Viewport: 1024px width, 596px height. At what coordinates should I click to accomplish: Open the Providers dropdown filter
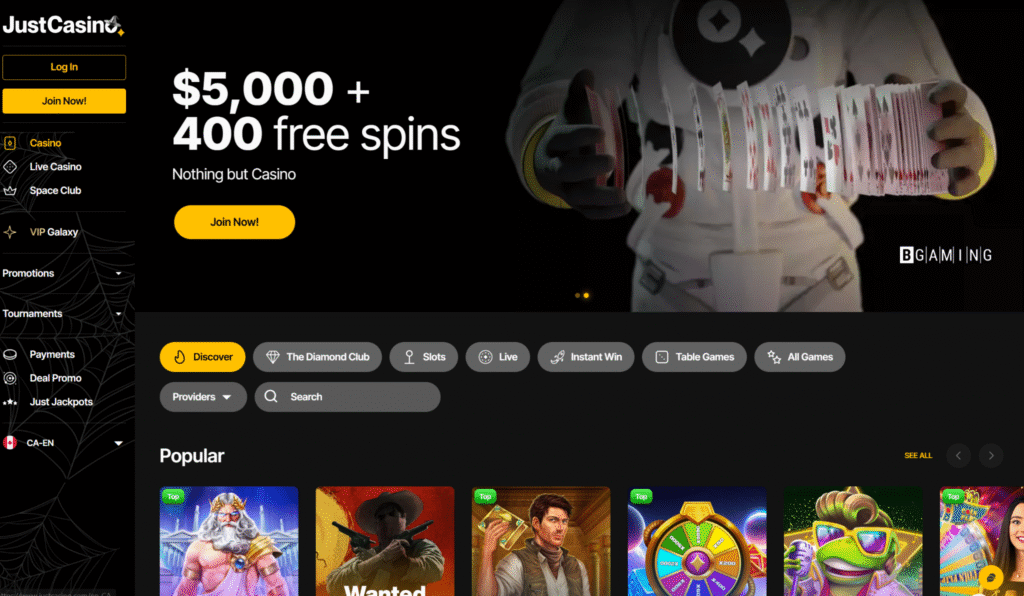point(203,397)
